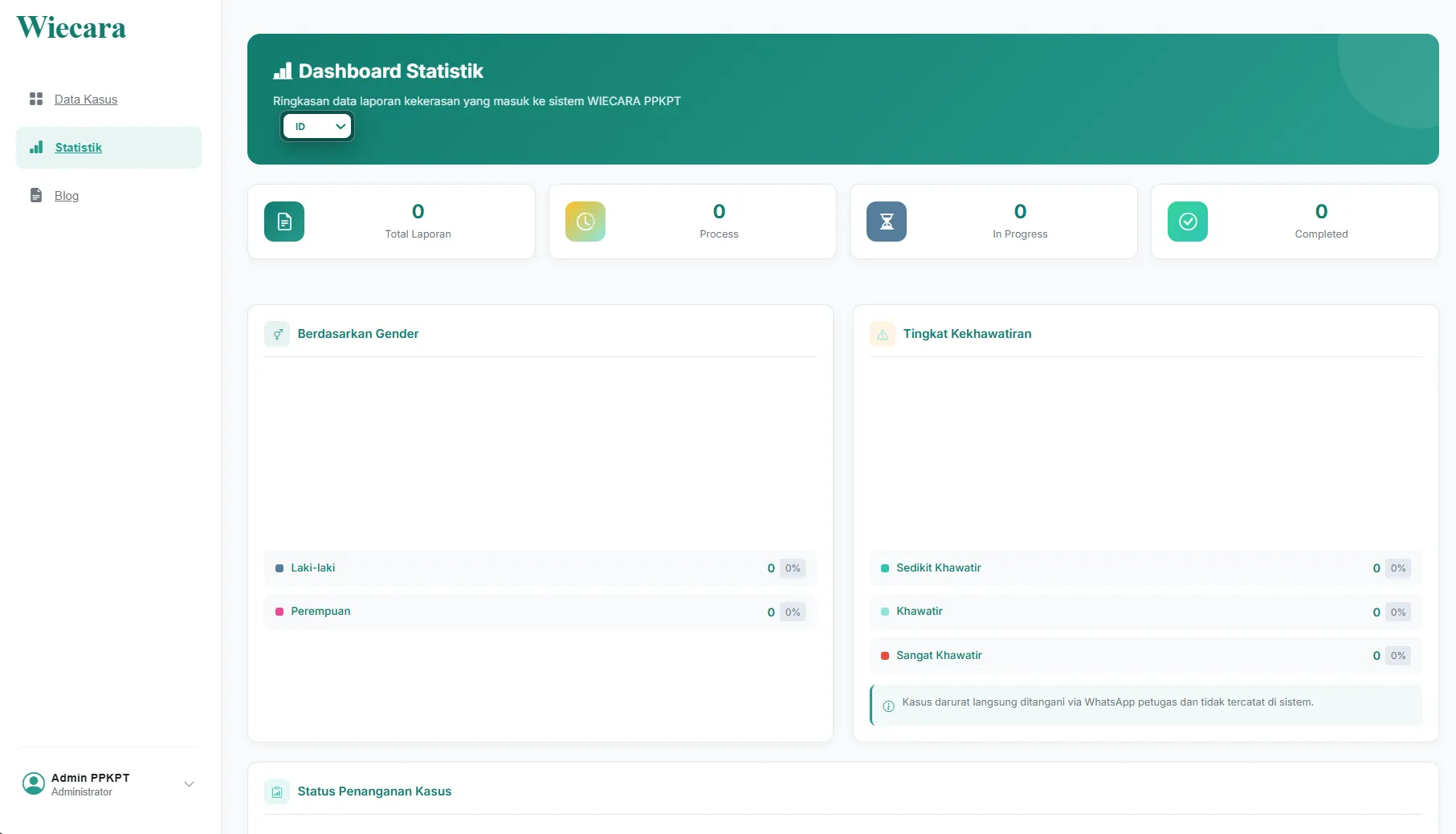Click the info icon in the WhatsApp note
This screenshot has width=1456, height=834.
888,706
